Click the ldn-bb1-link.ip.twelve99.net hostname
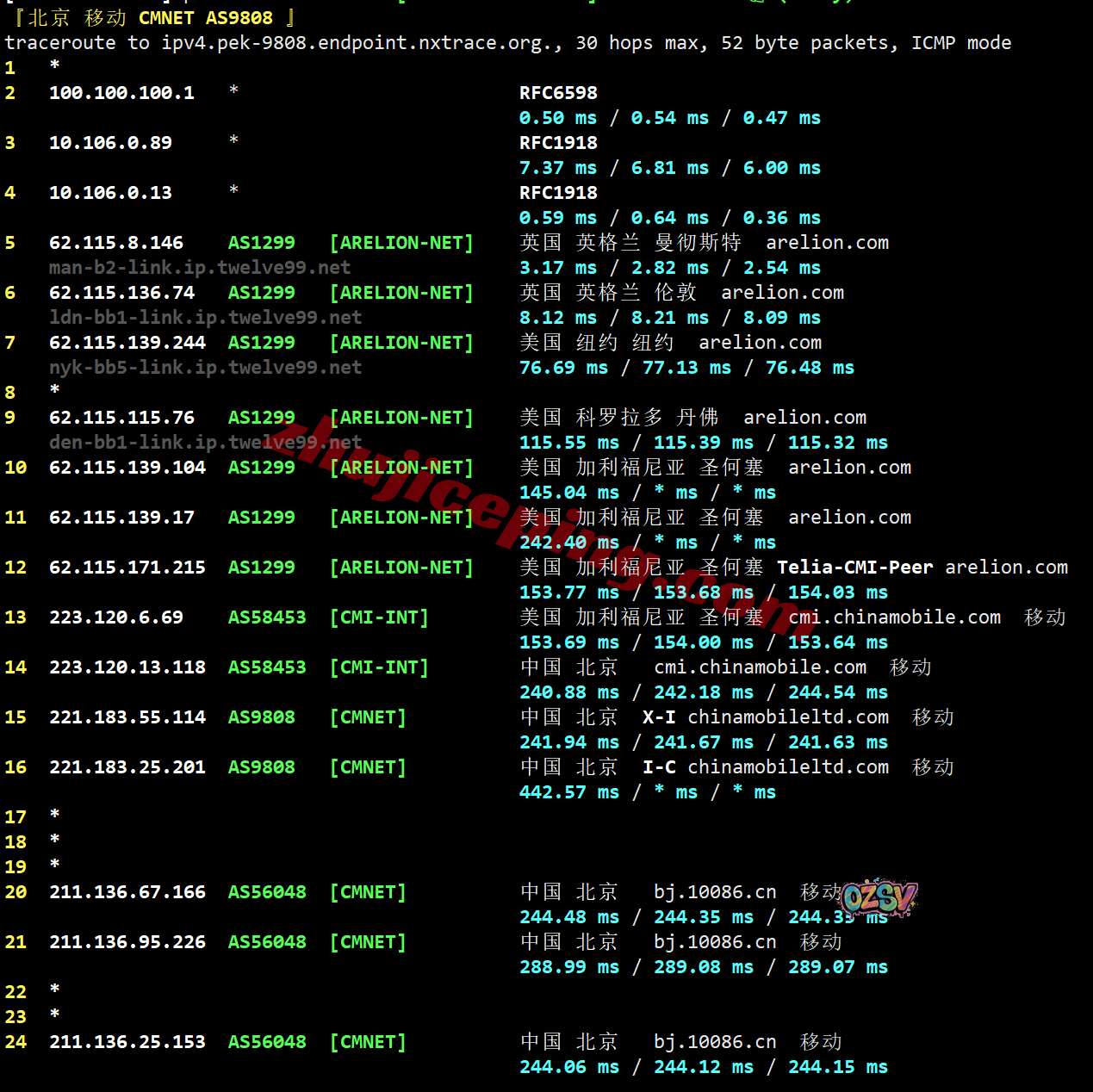1093x1092 pixels. tap(205, 318)
